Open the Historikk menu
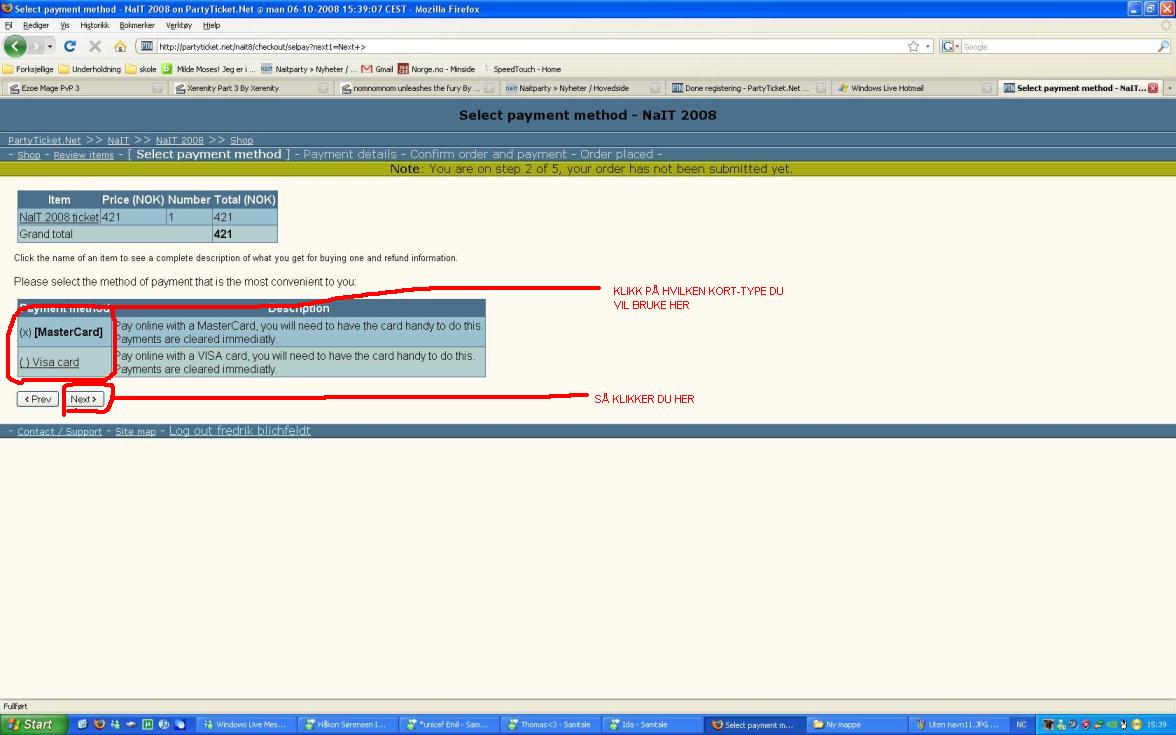This screenshot has width=1176, height=735. pyautogui.click(x=94, y=26)
